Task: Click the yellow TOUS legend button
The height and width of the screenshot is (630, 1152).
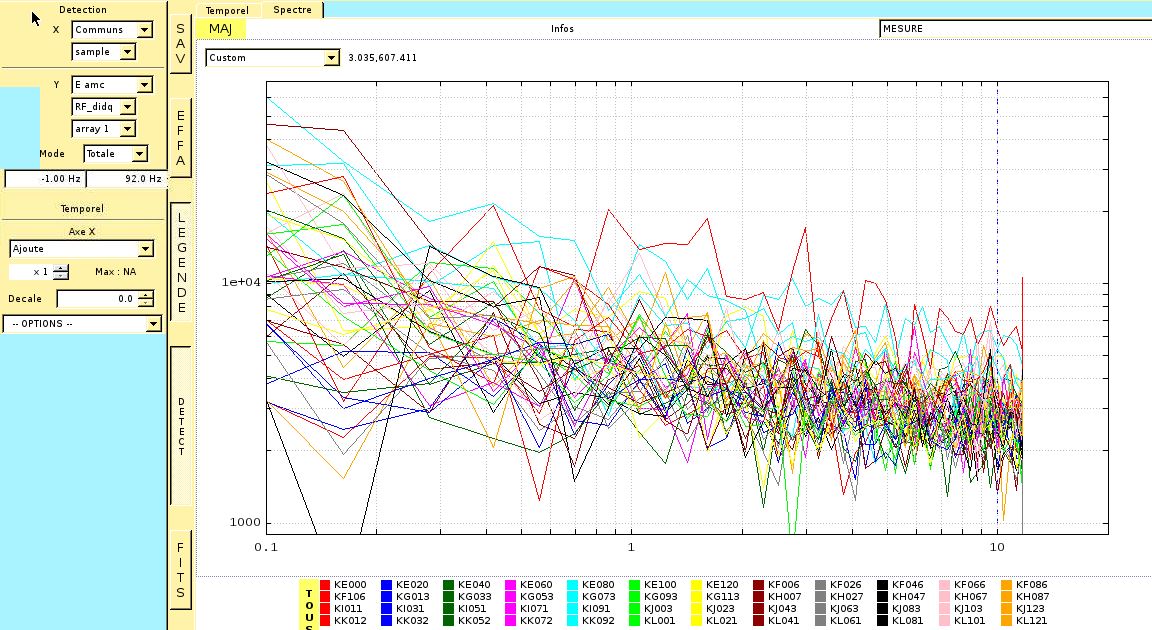Action: [x=309, y=605]
